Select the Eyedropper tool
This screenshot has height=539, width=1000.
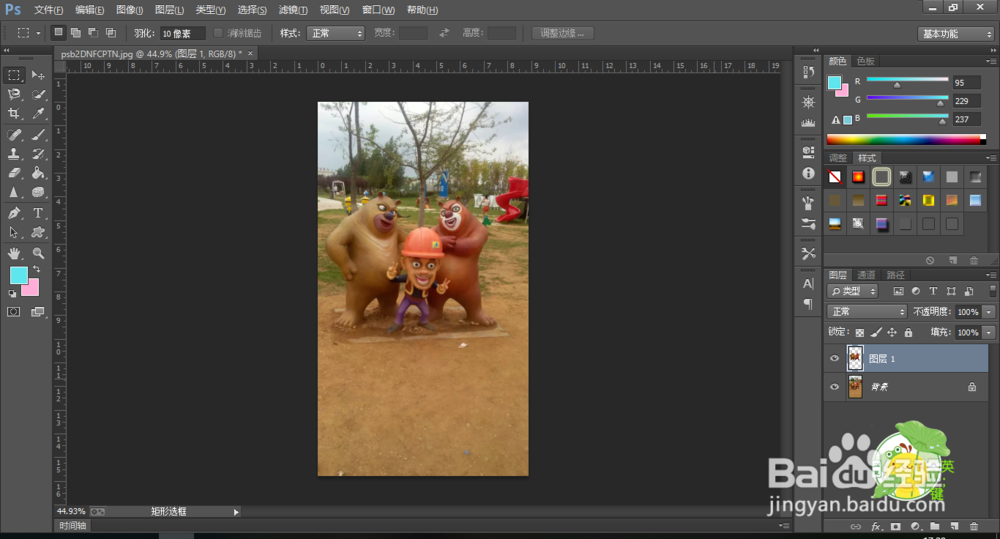[x=38, y=114]
